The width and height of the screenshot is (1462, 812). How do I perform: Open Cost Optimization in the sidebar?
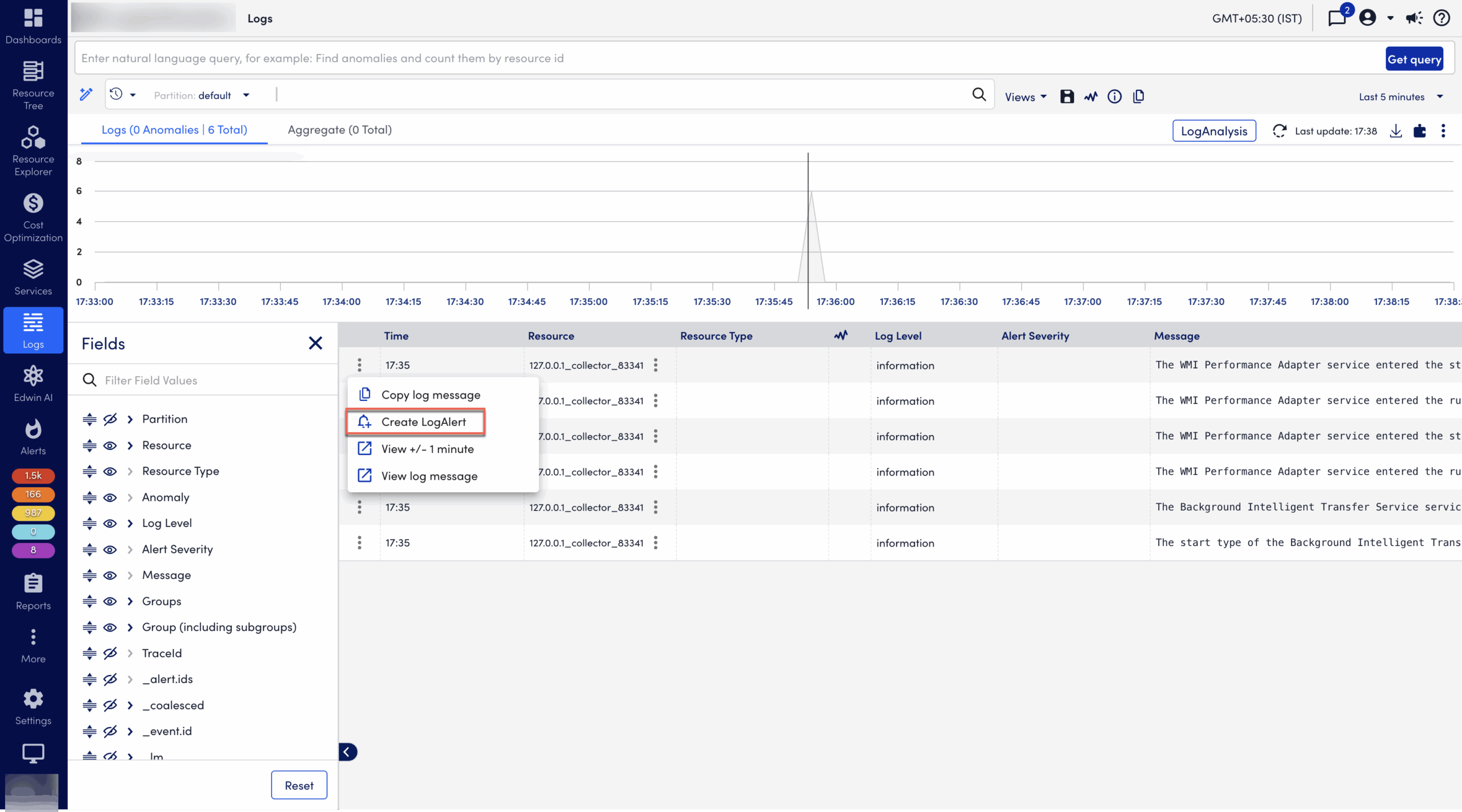33,217
